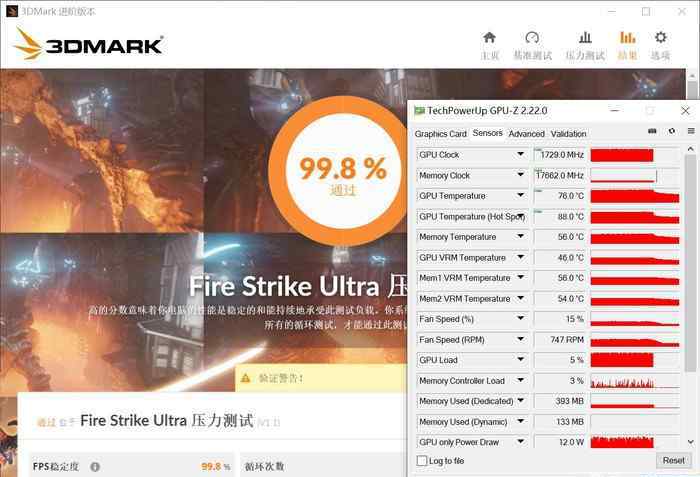700x477 pixels.
Task: Open the stress test chart icon
Action: click(x=585, y=38)
